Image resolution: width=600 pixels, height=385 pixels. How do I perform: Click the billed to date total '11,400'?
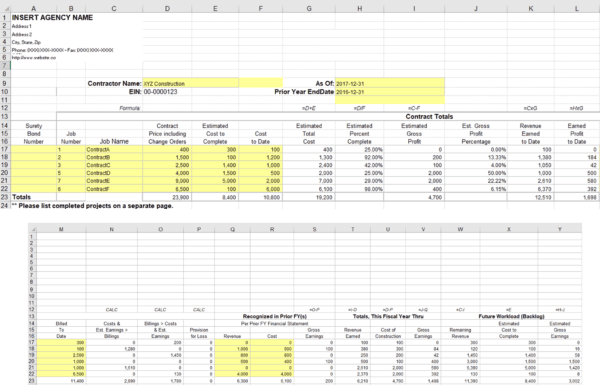(61, 381)
